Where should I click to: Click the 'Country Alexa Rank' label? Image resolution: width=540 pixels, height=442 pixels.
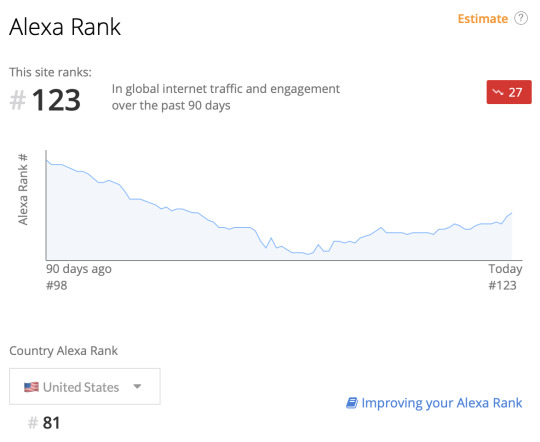tap(63, 351)
